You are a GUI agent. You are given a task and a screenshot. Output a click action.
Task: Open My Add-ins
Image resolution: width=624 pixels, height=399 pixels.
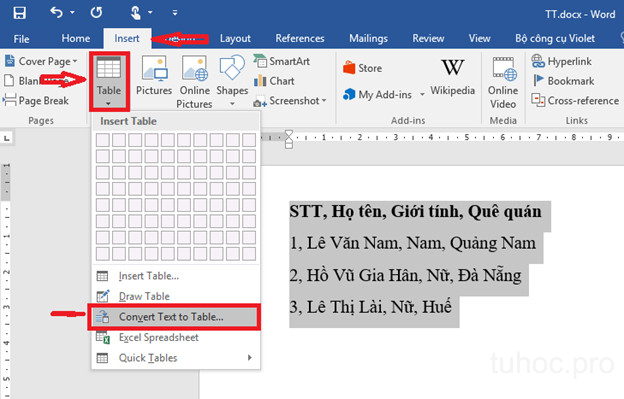point(377,95)
